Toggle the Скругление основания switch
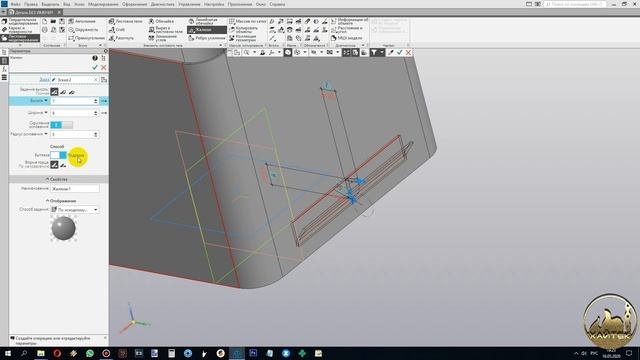Screen dimensions: 640x360 point(62,124)
